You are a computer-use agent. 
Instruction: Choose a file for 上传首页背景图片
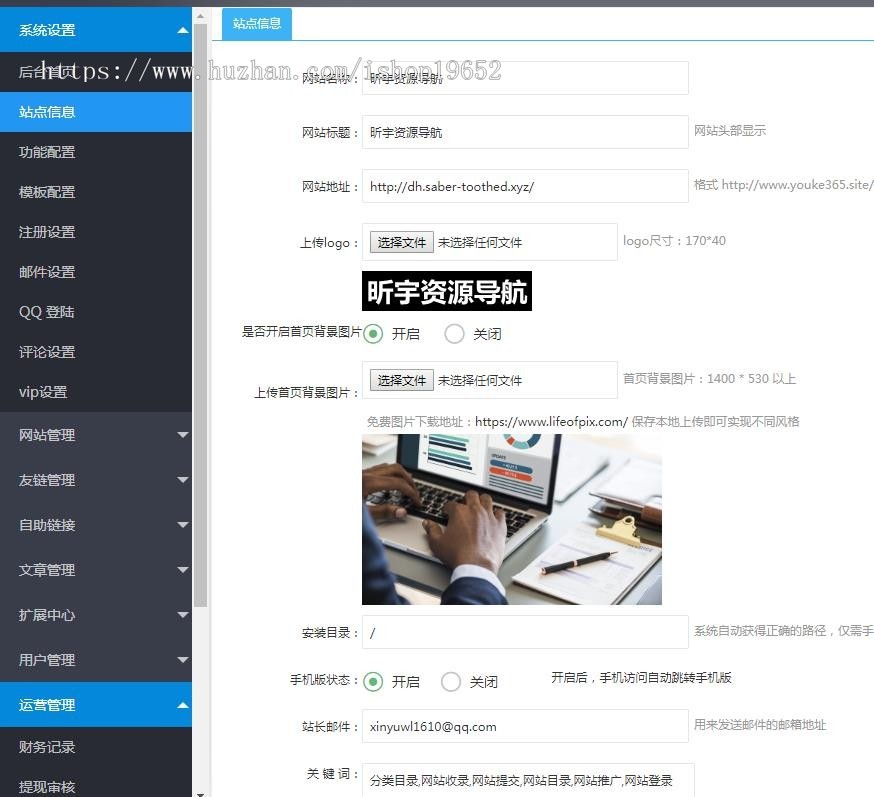coord(401,381)
